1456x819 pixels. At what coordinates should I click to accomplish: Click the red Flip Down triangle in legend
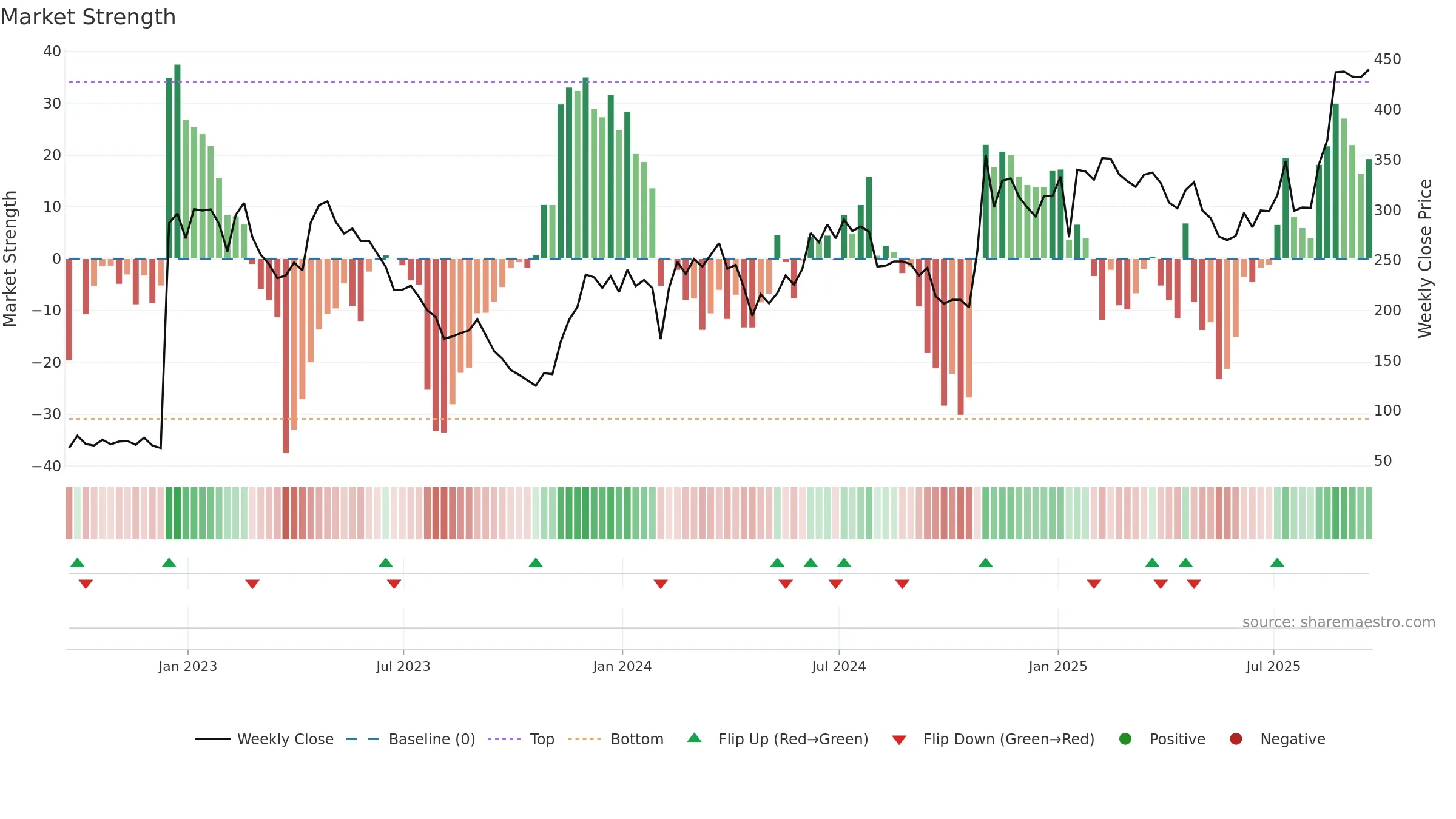[900, 740]
